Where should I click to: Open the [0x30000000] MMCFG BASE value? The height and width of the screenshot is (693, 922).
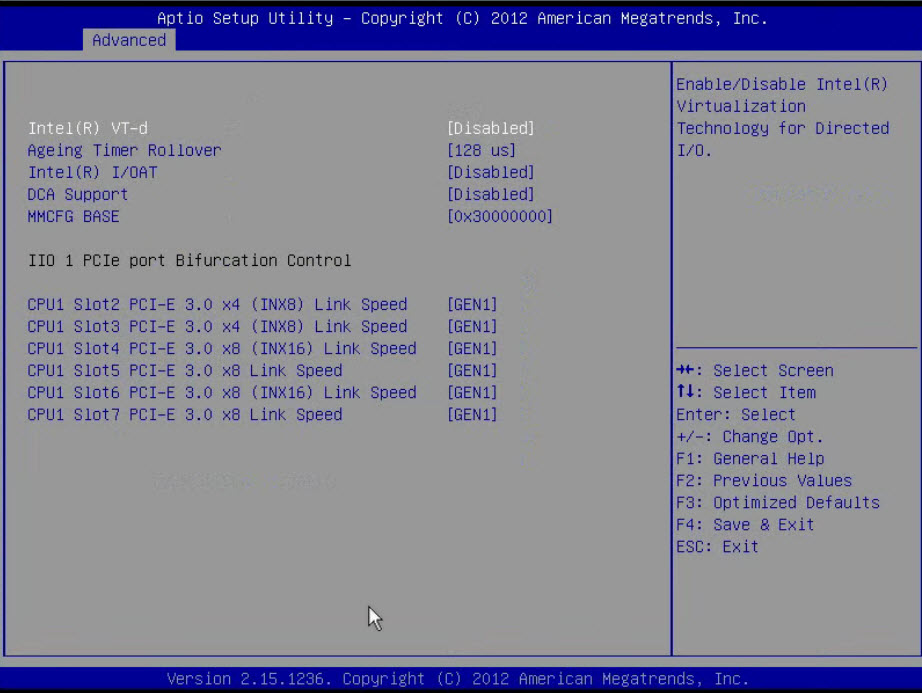point(500,216)
